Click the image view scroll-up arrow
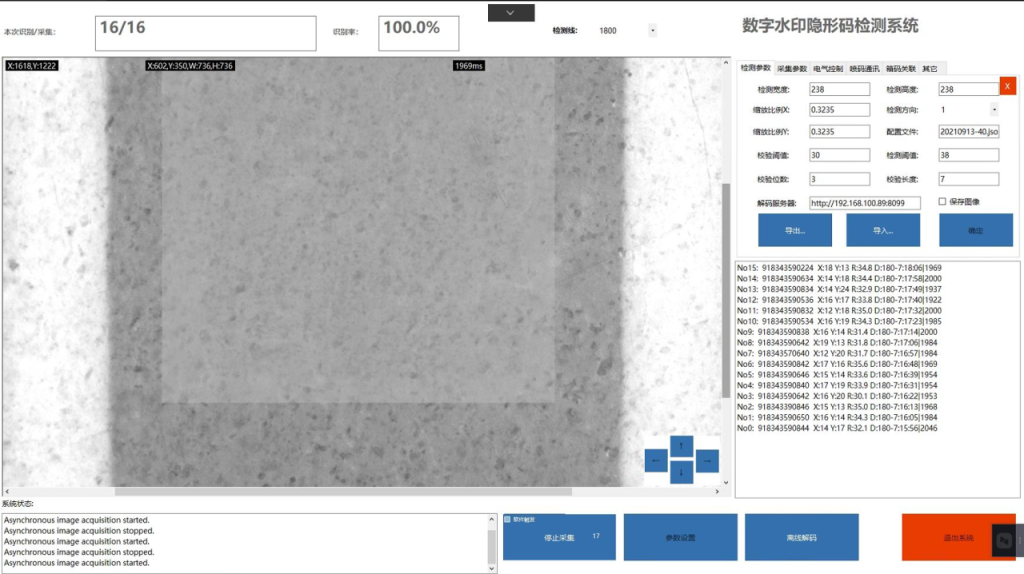 tap(726, 63)
